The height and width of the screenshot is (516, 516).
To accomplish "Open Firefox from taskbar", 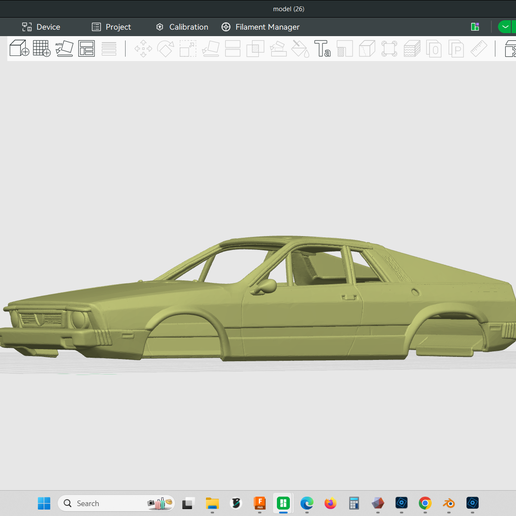I will [330, 503].
